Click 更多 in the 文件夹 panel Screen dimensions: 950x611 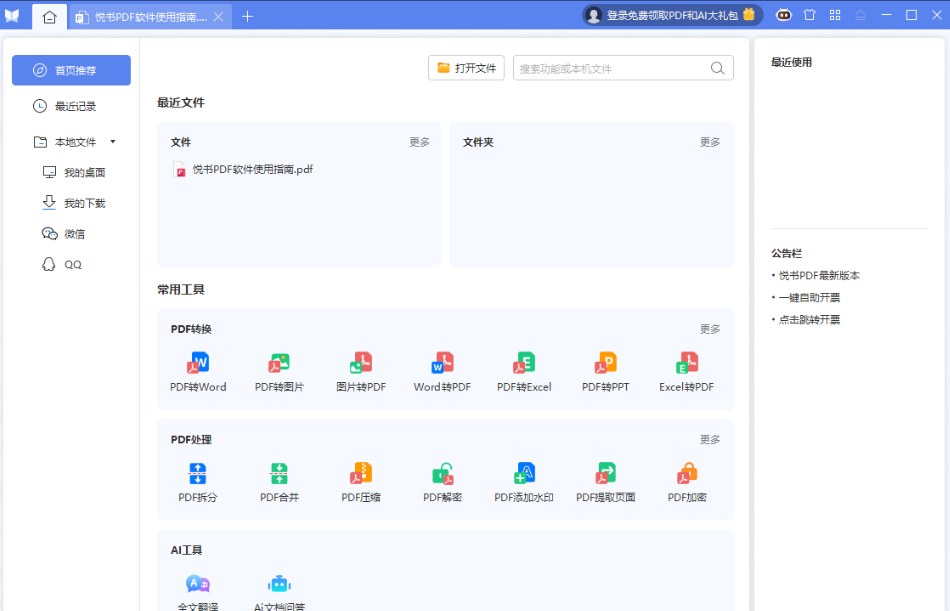[x=710, y=142]
